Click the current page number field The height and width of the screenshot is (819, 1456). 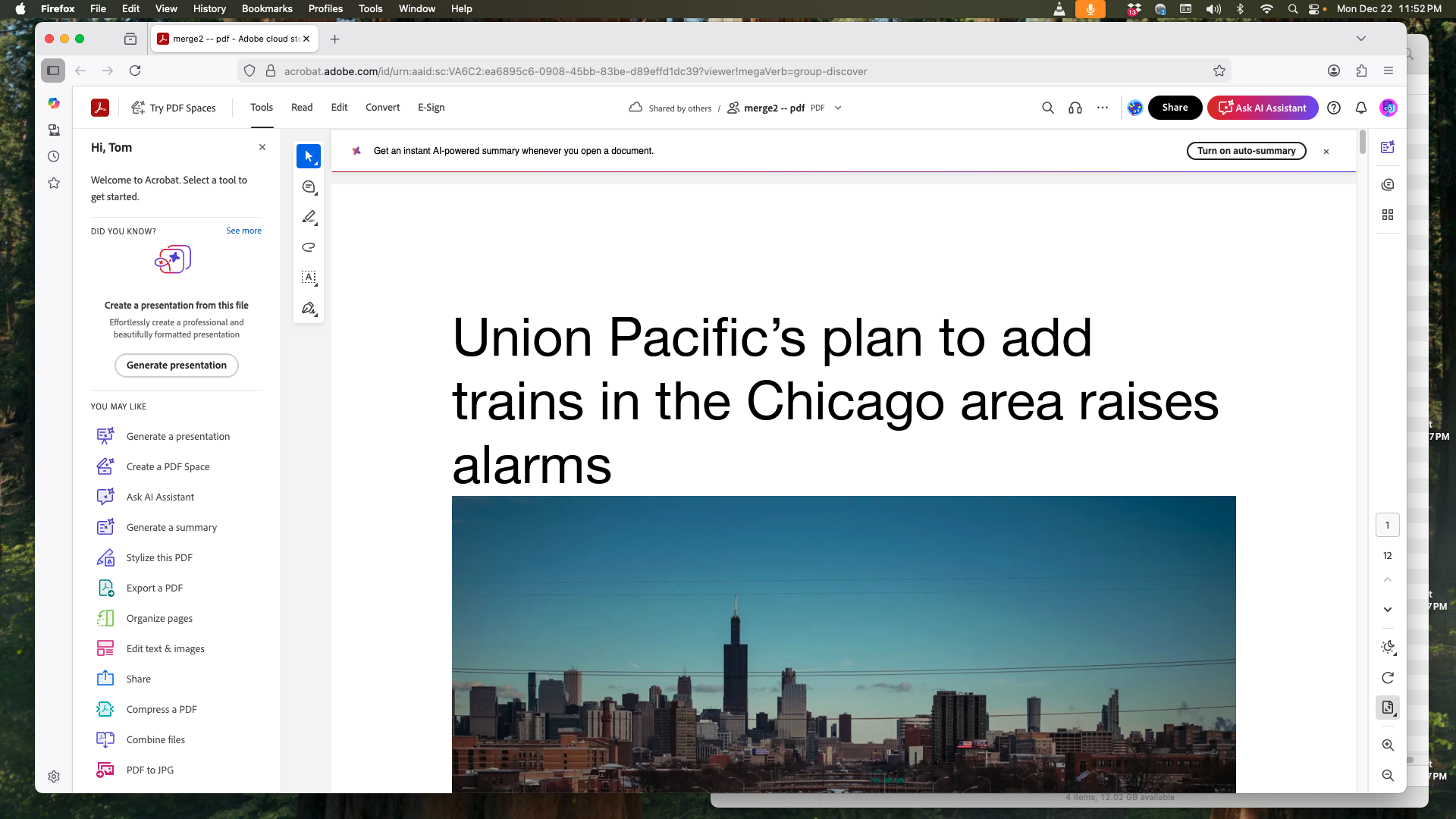[1388, 525]
